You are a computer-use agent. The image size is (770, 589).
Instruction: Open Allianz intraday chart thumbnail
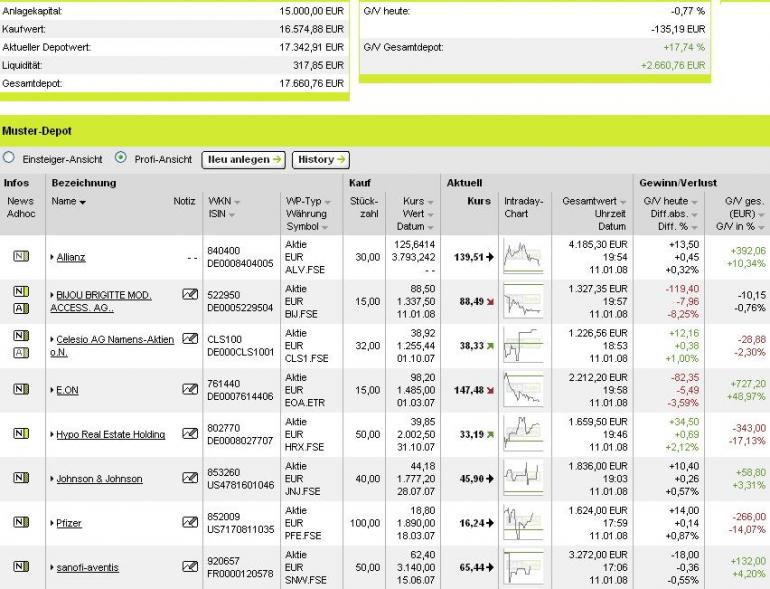click(523, 256)
